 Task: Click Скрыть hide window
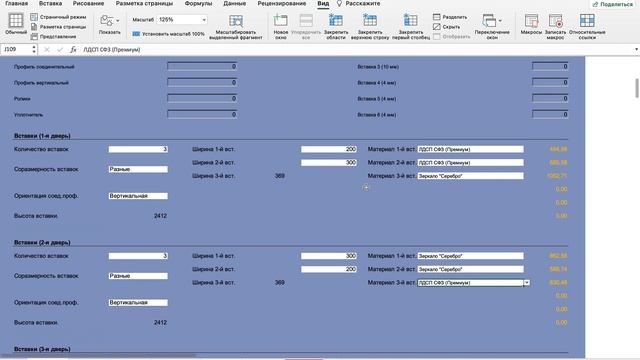click(x=447, y=27)
